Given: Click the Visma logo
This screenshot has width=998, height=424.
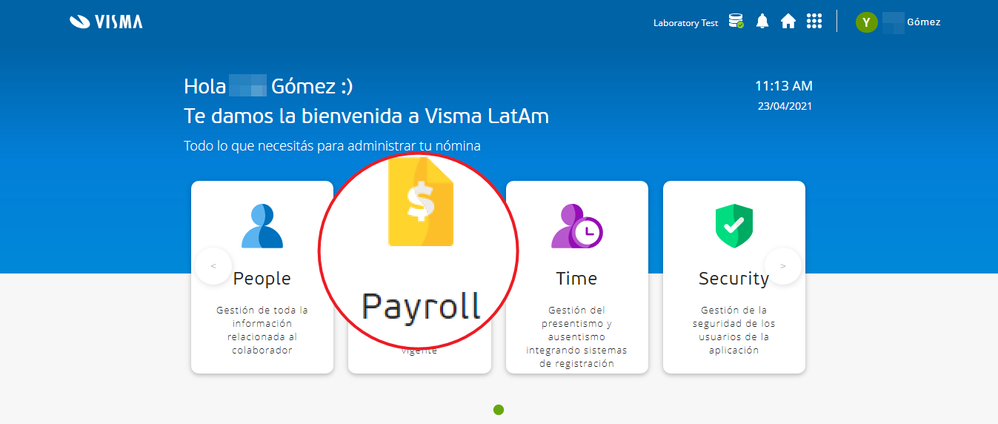Looking at the screenshot, I should click(106, 22).
